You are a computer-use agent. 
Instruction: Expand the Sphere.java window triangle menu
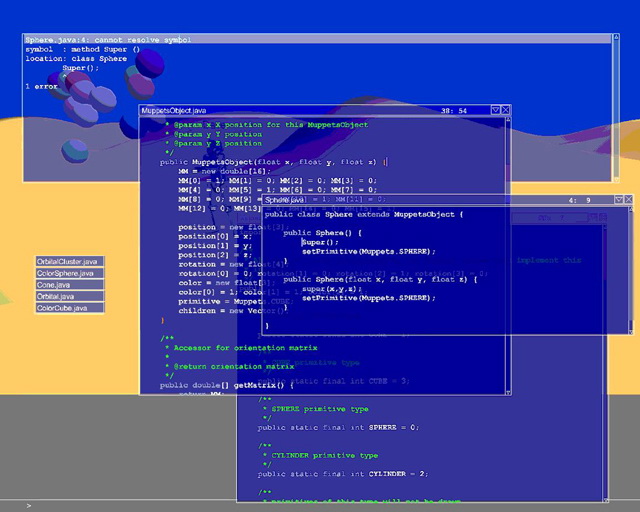(x=619, y=200)
